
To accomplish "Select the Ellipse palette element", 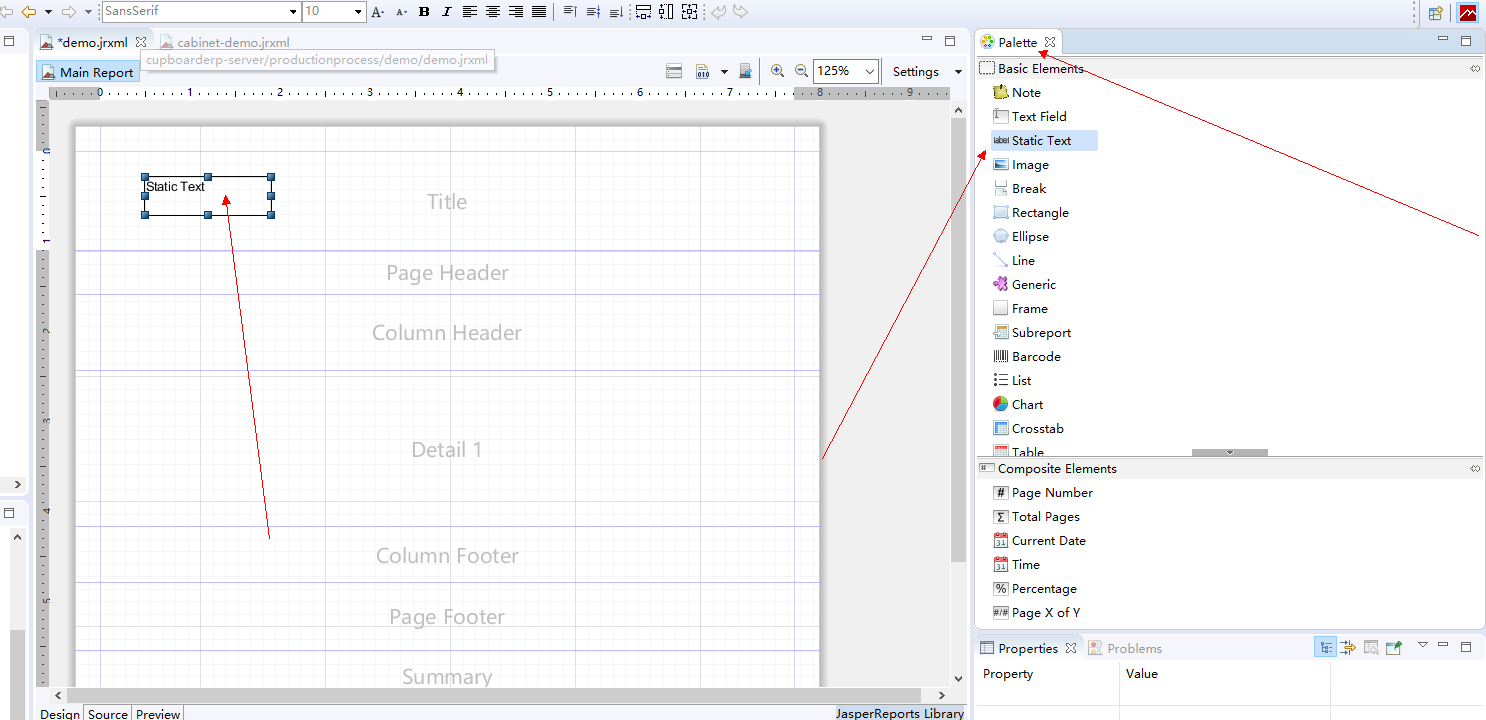I will [1020, 237].
